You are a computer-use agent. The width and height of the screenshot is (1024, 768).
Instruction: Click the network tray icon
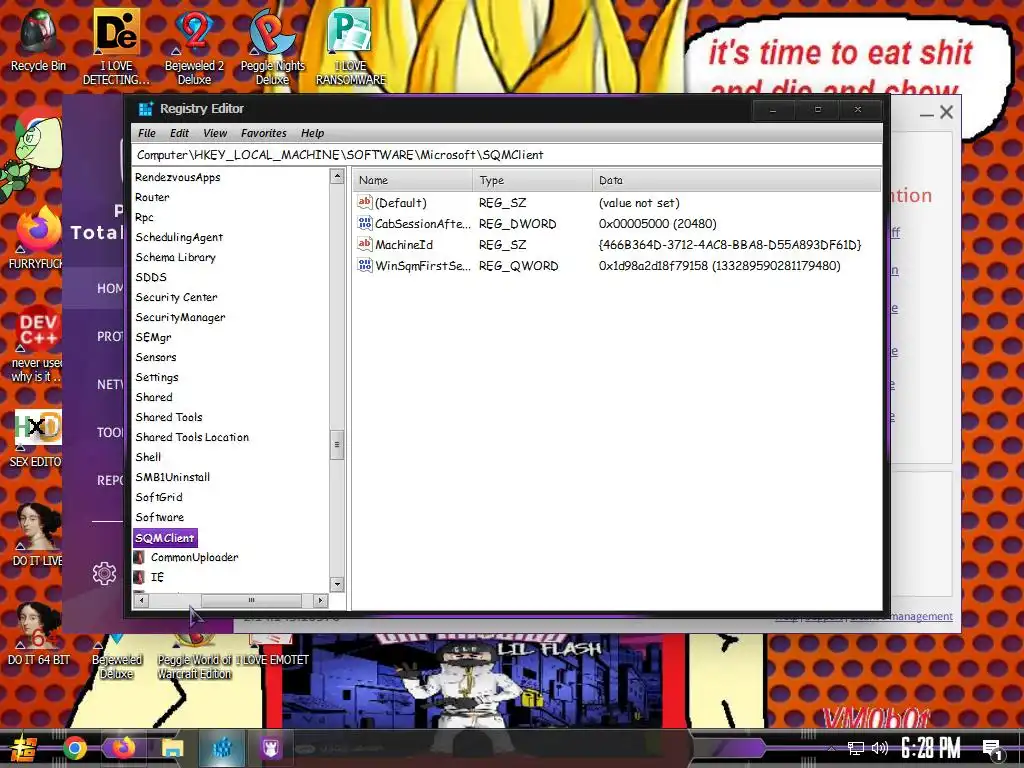click(856, 748)
